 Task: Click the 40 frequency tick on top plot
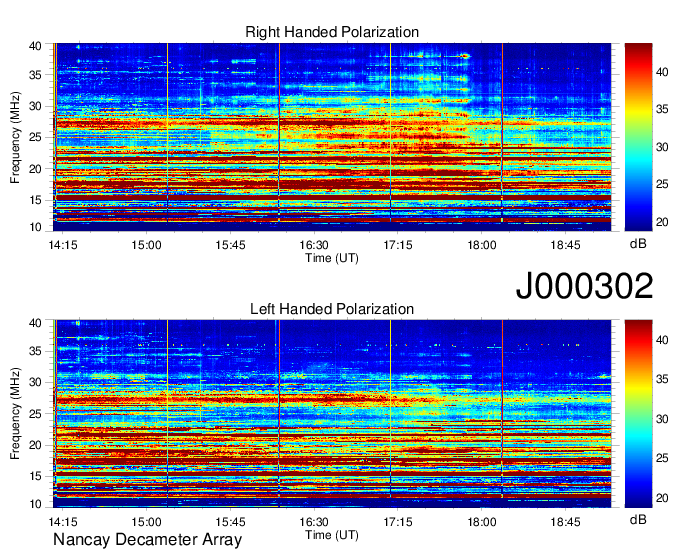point(35,46)
